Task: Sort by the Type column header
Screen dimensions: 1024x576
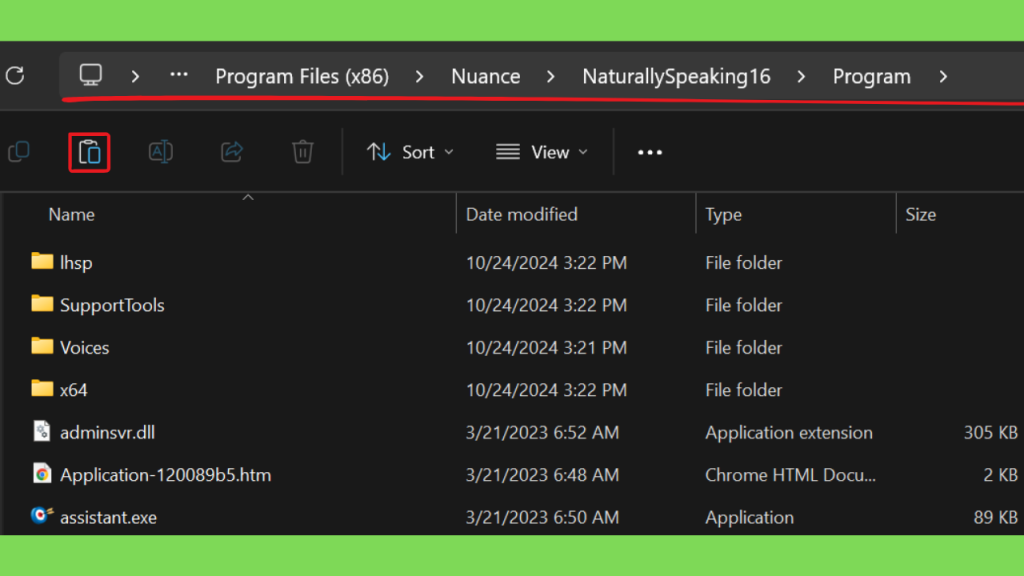Action: pyautogui.click(x=724, y=214)
